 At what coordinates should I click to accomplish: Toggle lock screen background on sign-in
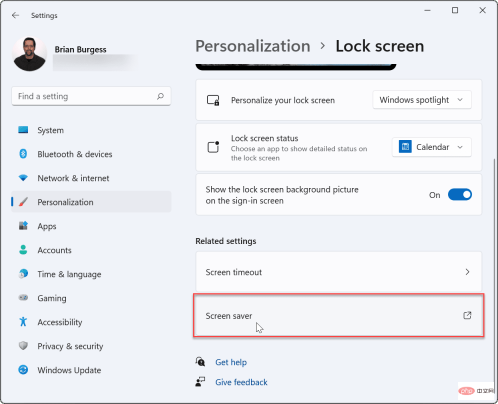click(x=460, y=195)
